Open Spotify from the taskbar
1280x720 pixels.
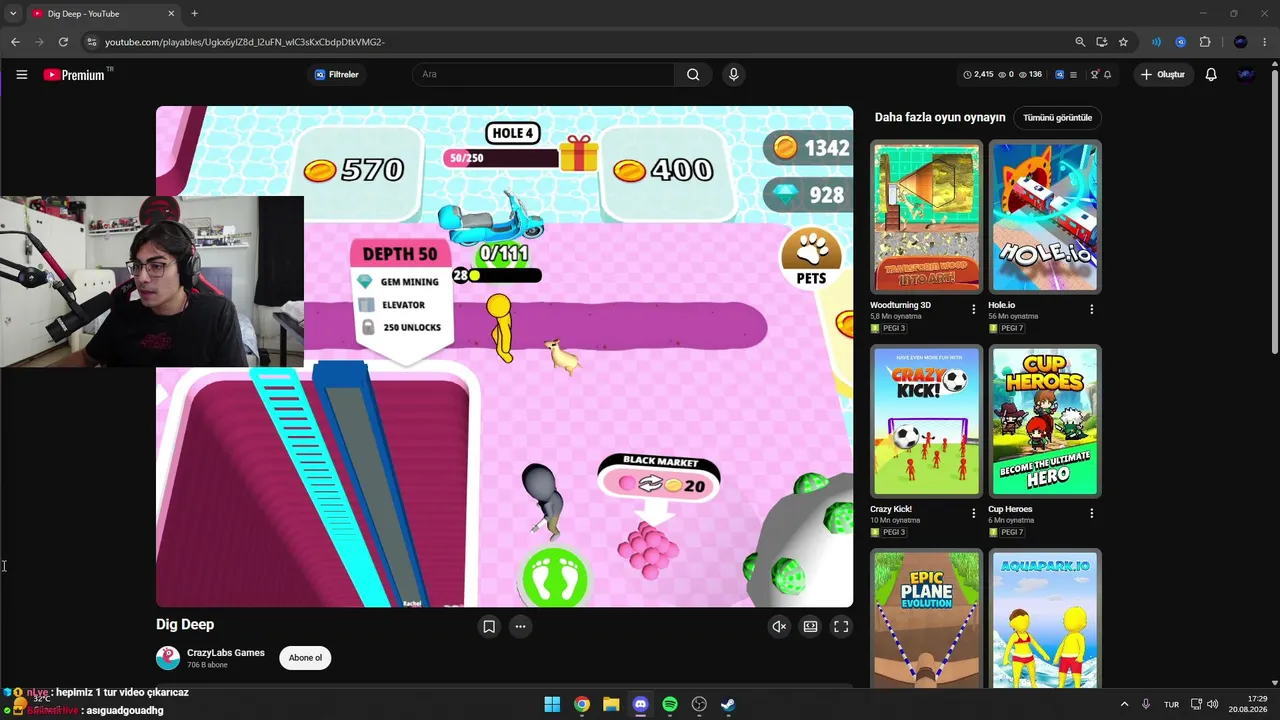pyautogui.click(x=670, y=704)
